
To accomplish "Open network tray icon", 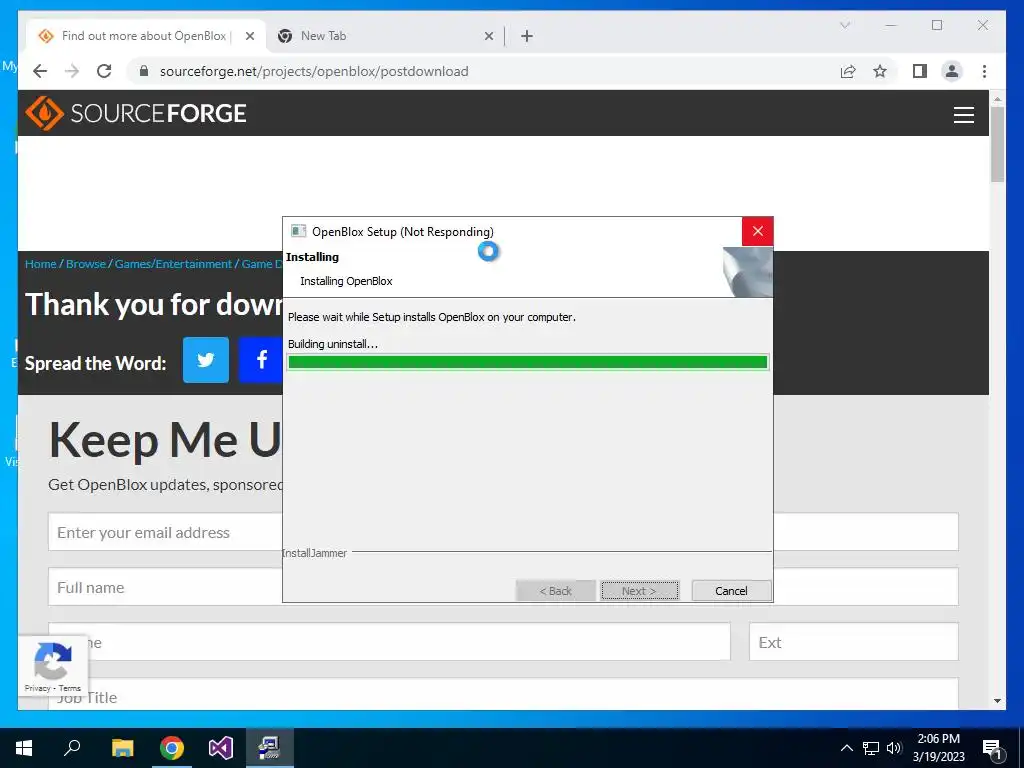I will point(871,748).
